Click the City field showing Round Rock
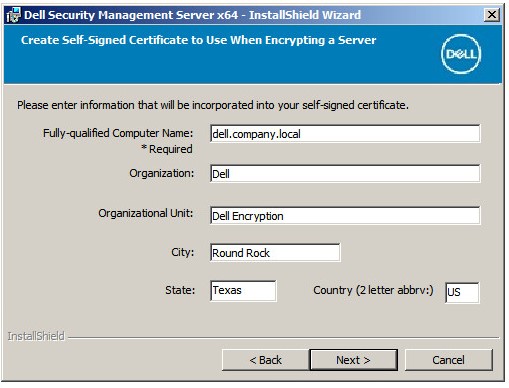509x388 pixels. pyautogui.click(x=275, y=253)
